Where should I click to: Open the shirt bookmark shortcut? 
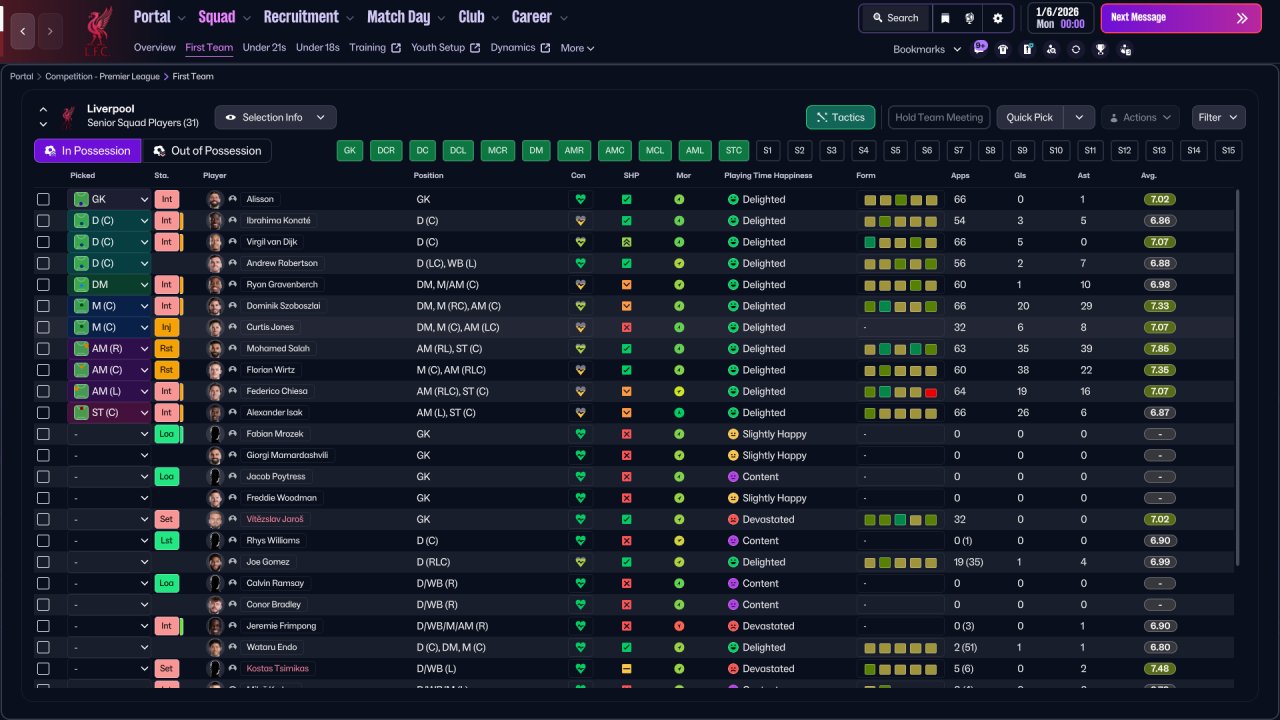[x=1003, y=49]
